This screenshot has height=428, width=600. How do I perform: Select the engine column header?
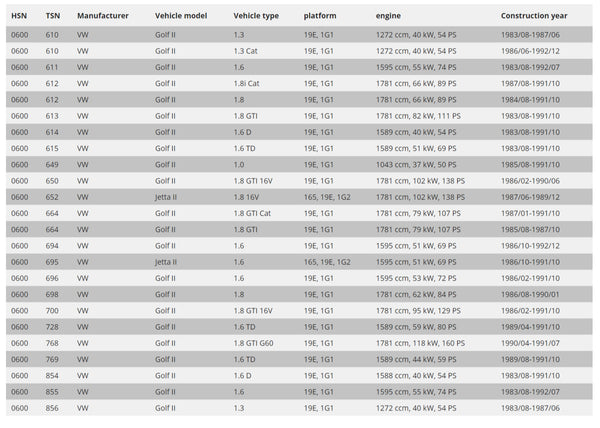coord(388,17)
